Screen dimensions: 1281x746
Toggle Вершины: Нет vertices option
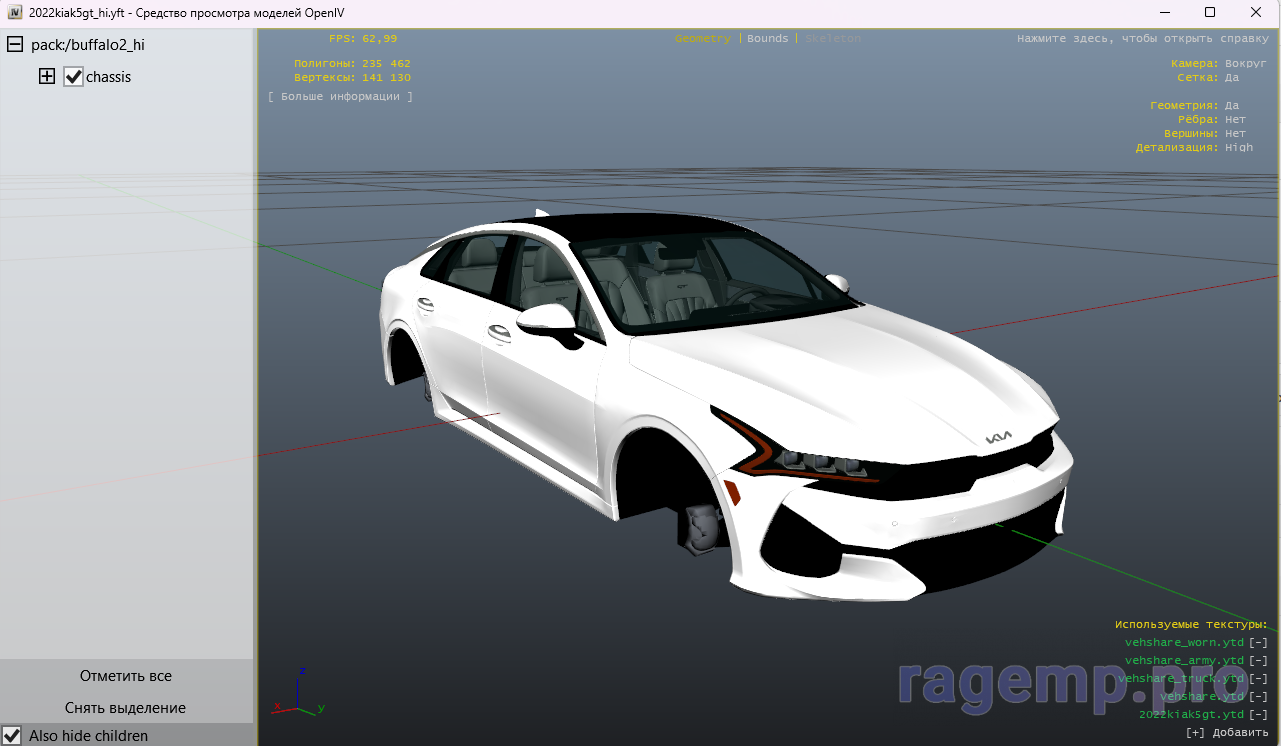1205,133
